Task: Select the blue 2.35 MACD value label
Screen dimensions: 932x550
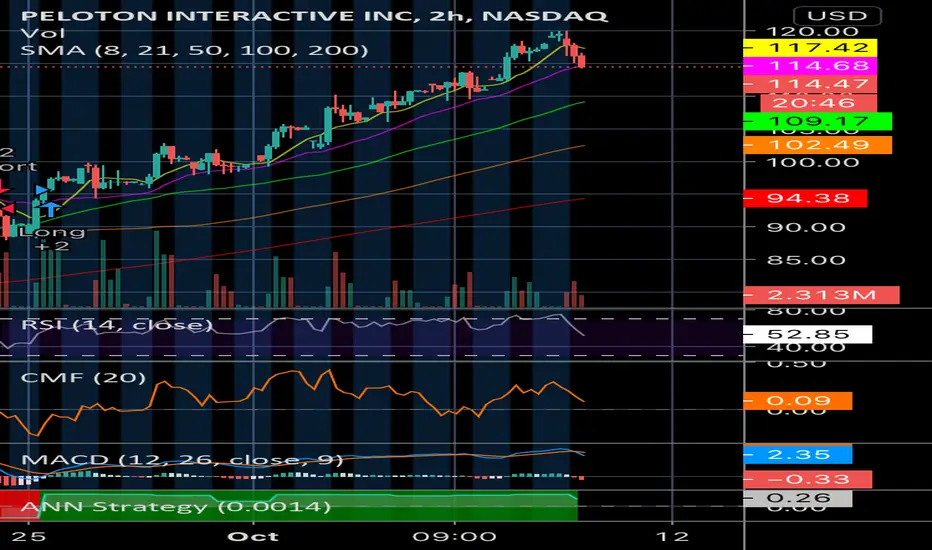Action: (798, 455)
